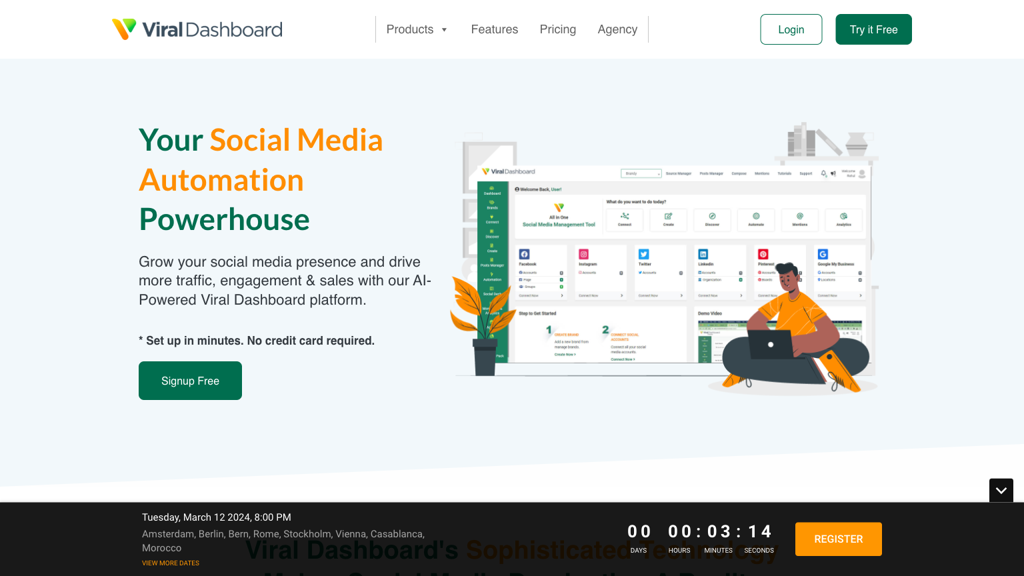Select the Connect tool icon in the mockup
1024x576 pixels.
[x=625, y=216]
